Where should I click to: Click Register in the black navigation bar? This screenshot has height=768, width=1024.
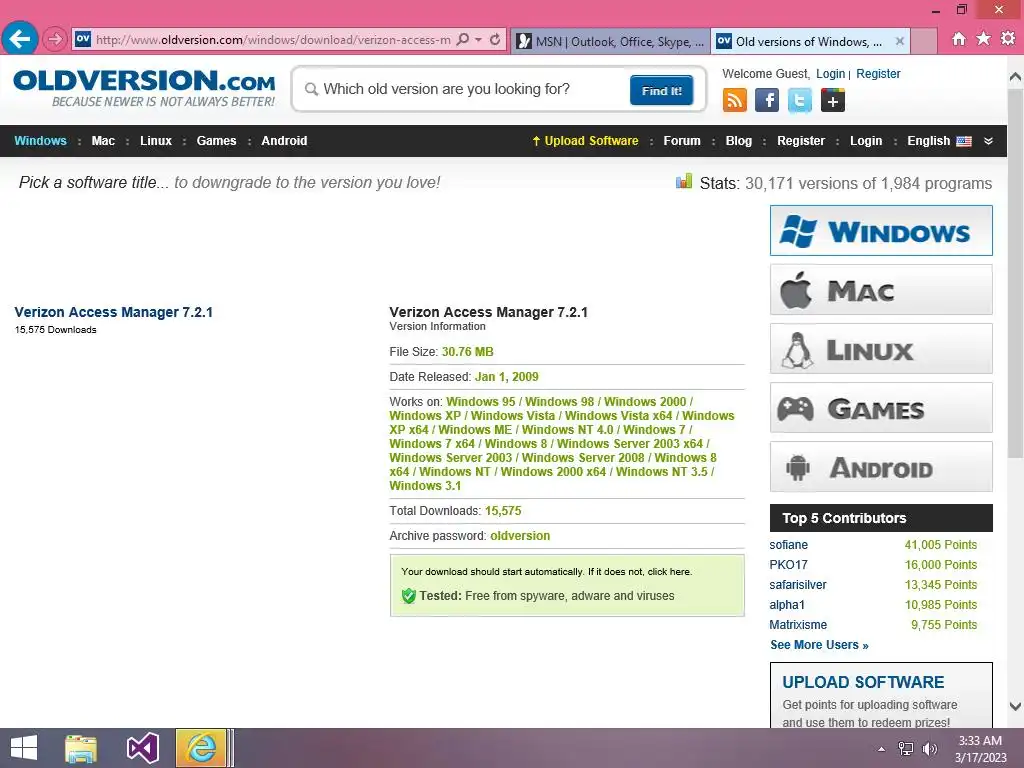pyautogui.click(x=801, y=140)
